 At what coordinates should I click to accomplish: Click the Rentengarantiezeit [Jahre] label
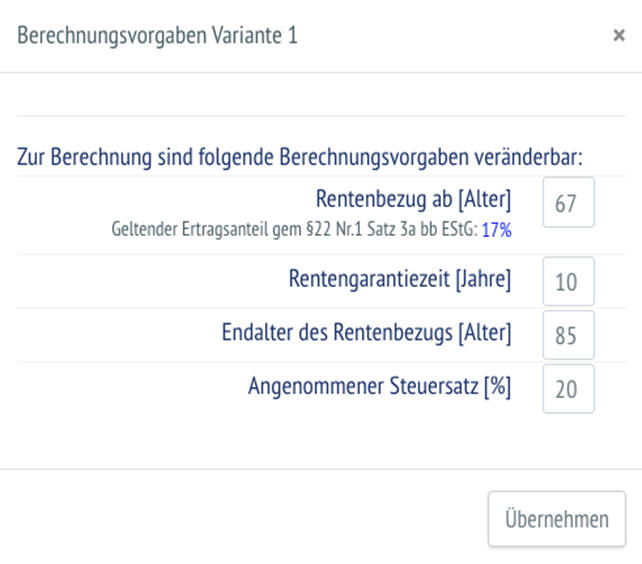399,279
